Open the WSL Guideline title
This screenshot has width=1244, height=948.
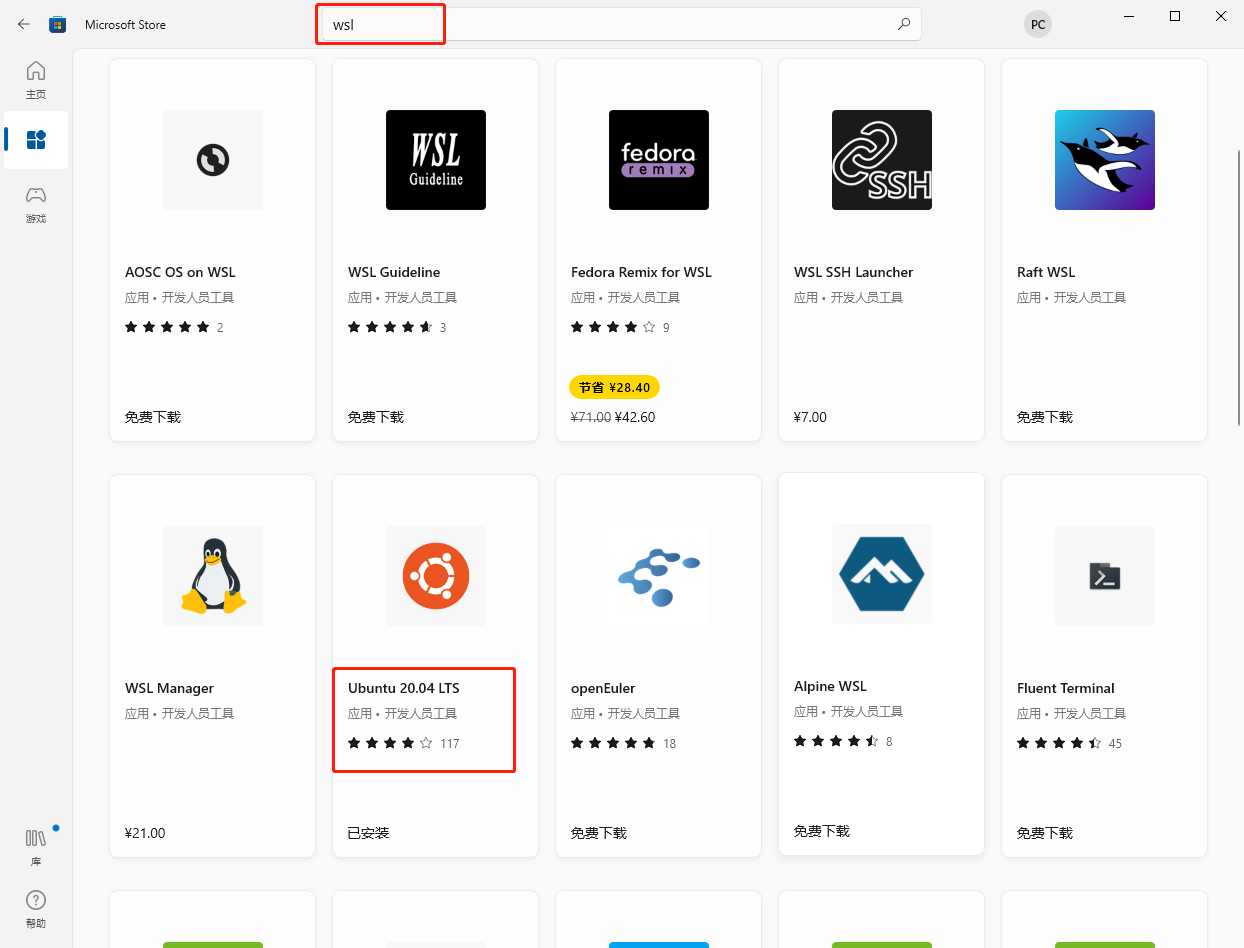[x=394, y=272]
